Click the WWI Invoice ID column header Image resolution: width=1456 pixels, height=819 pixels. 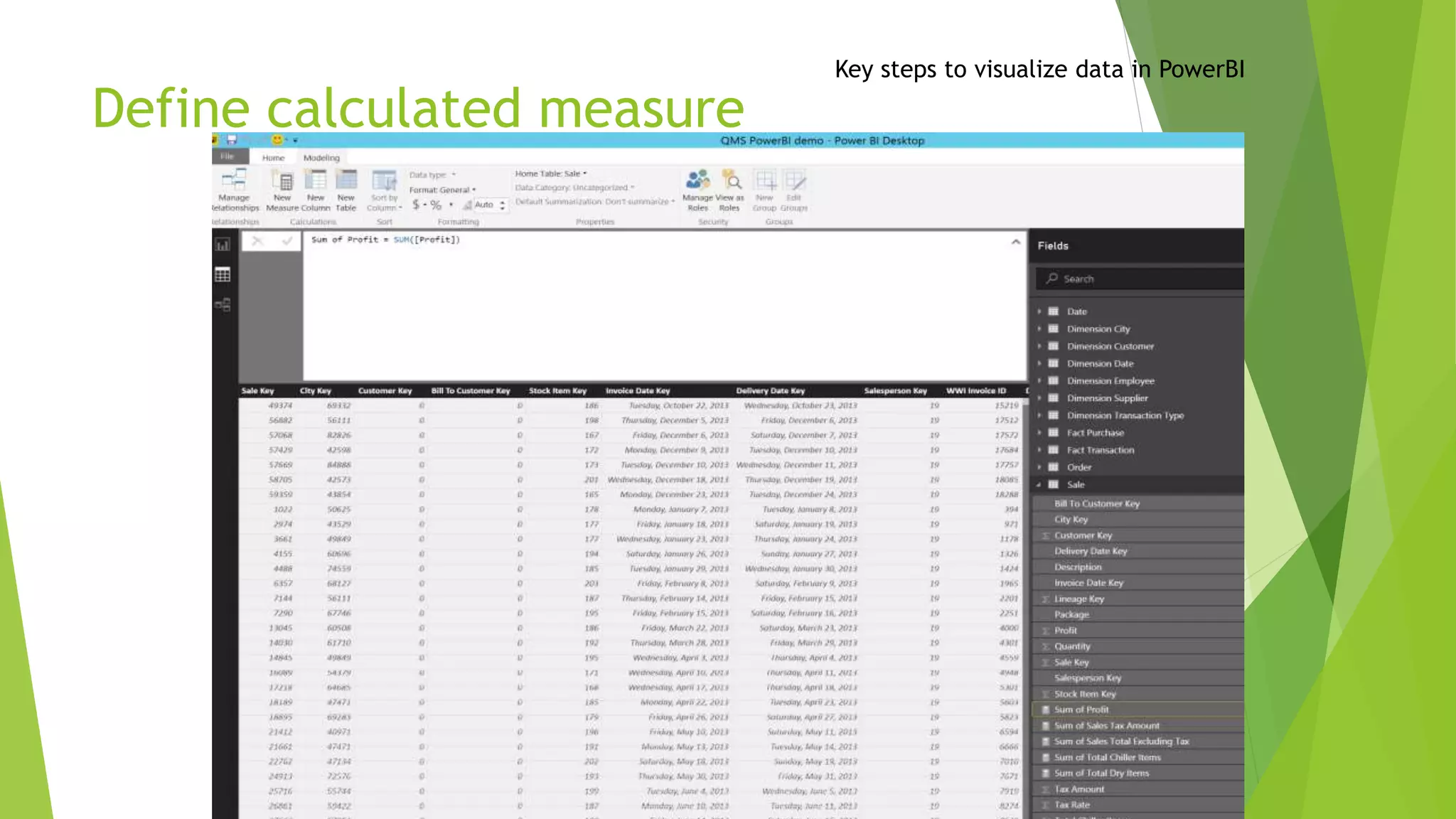pos(976,390)
